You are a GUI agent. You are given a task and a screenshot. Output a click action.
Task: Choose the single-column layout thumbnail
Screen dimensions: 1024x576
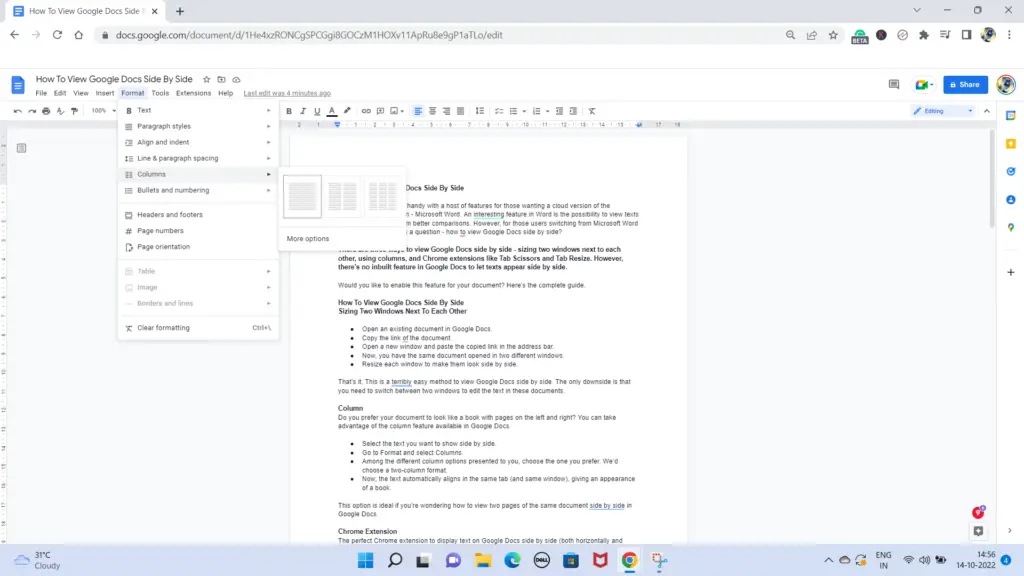point(302,197)
